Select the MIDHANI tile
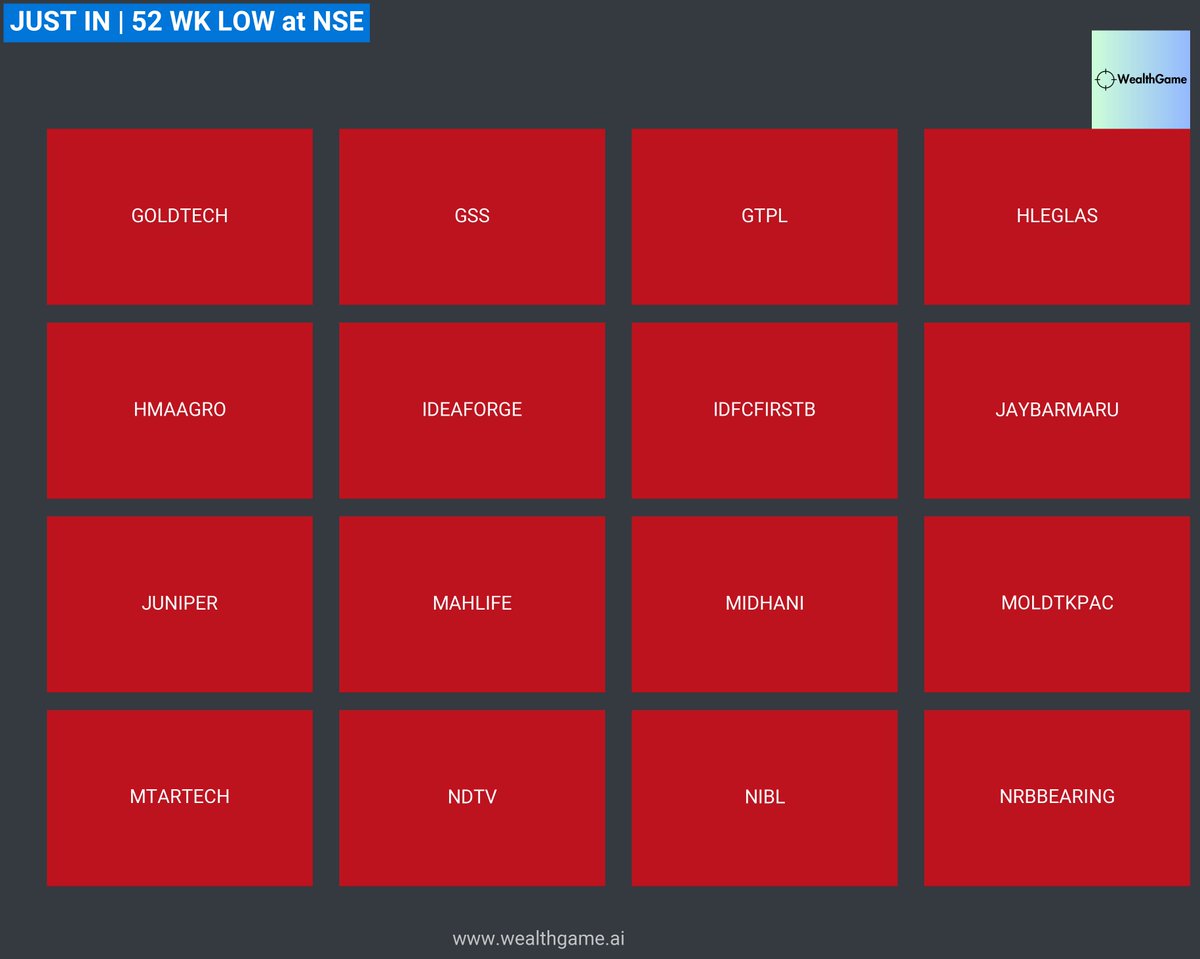Screen dimensions: 1200x959 [765, 604]
